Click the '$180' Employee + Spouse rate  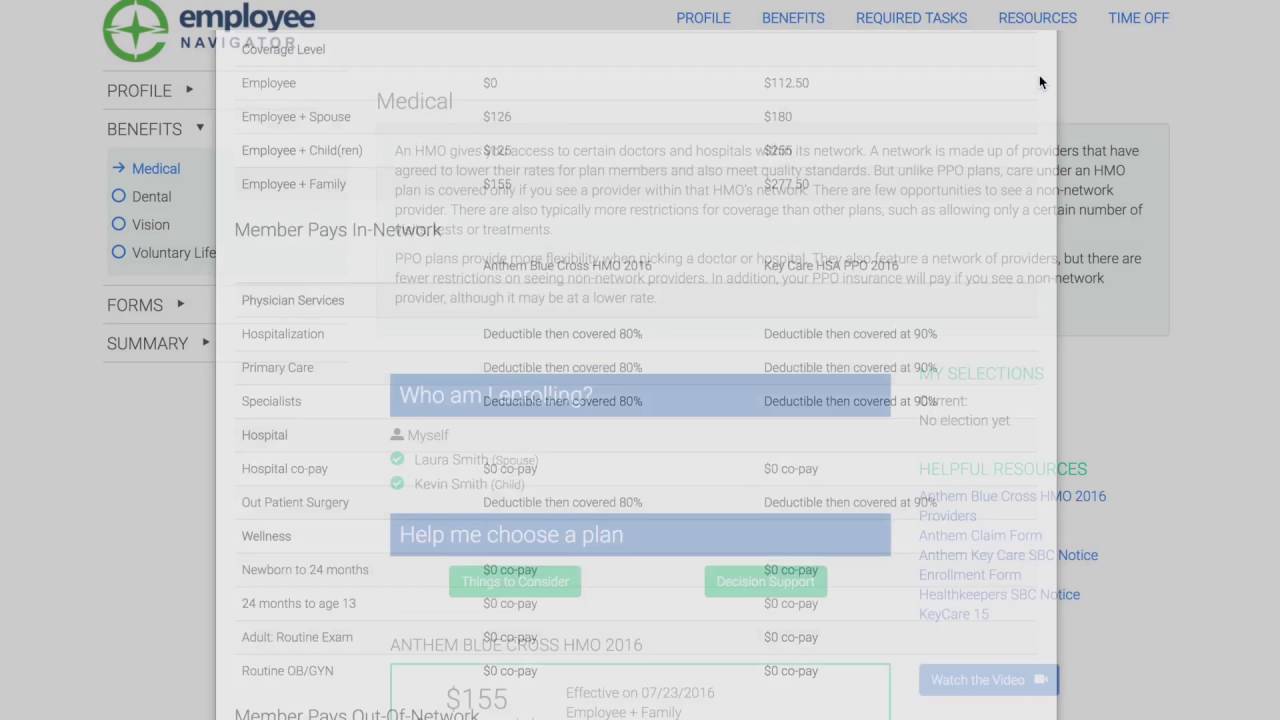778,117
